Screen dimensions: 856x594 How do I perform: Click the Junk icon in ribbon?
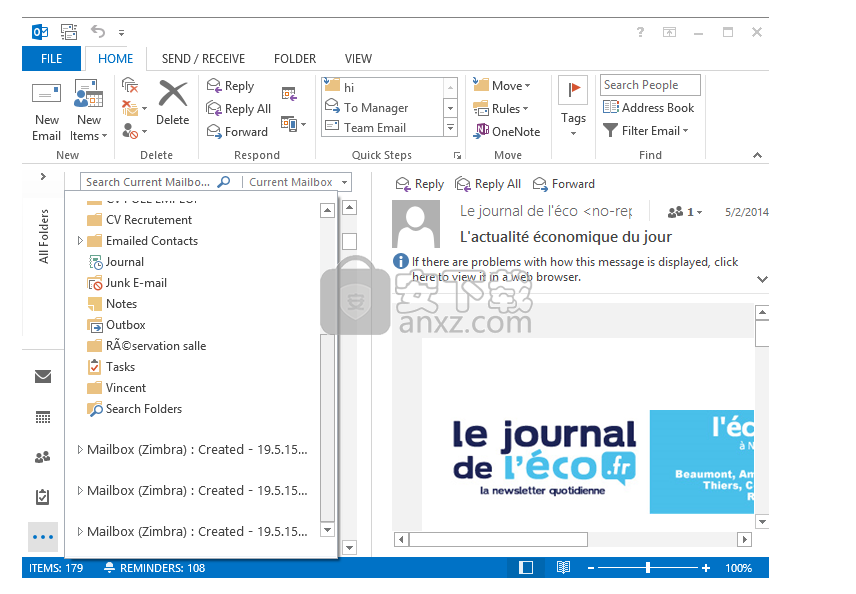130,131
